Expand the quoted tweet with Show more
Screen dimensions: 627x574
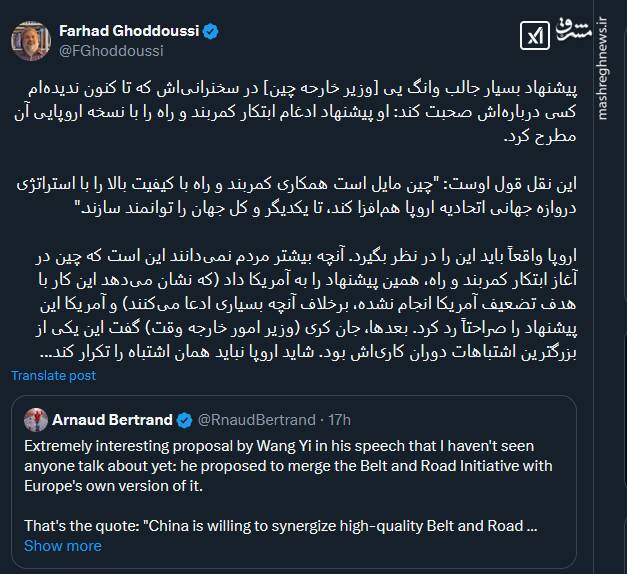tap(62, 545)
